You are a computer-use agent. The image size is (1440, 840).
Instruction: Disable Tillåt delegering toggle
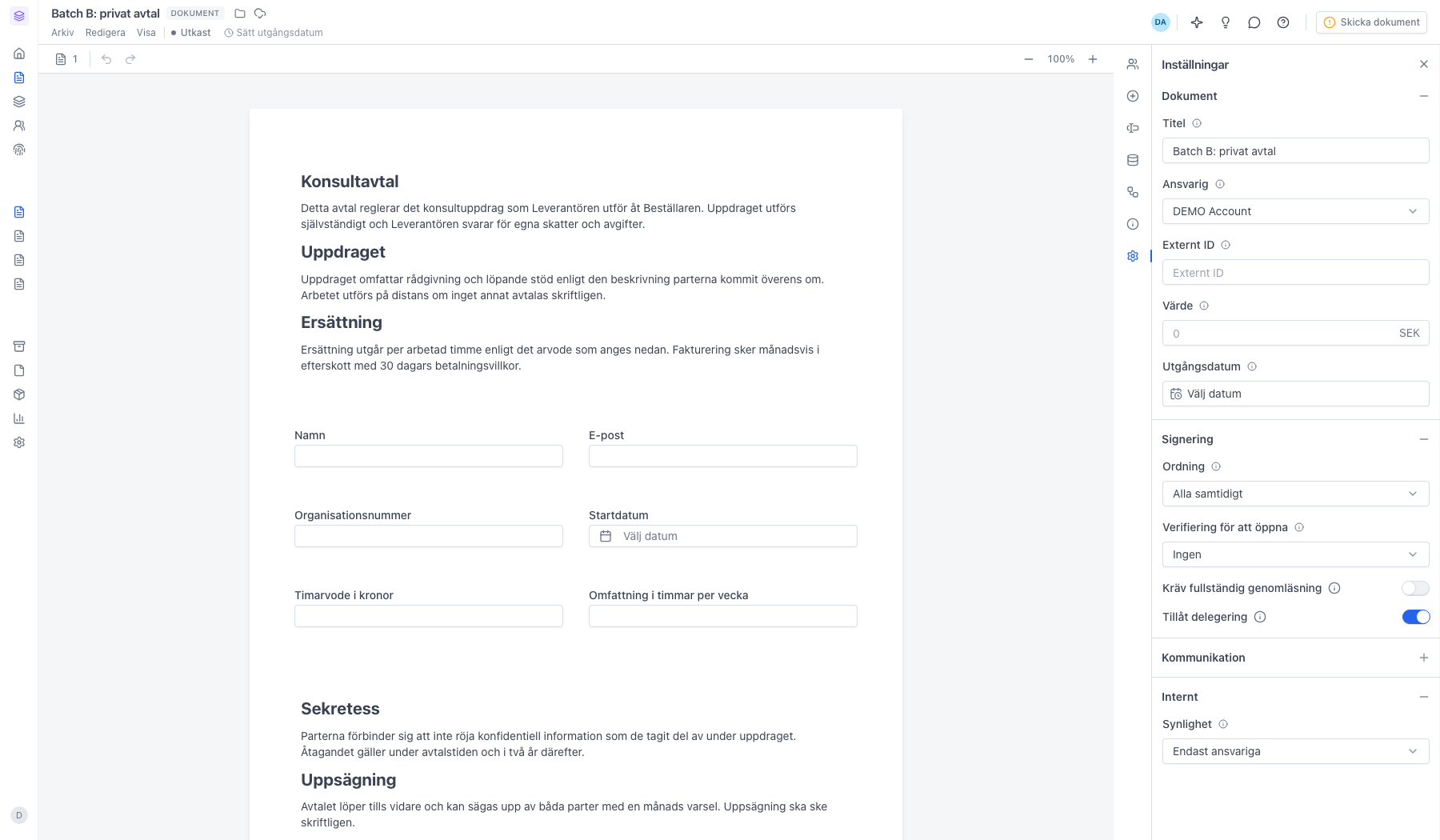tap(1415, 617)
